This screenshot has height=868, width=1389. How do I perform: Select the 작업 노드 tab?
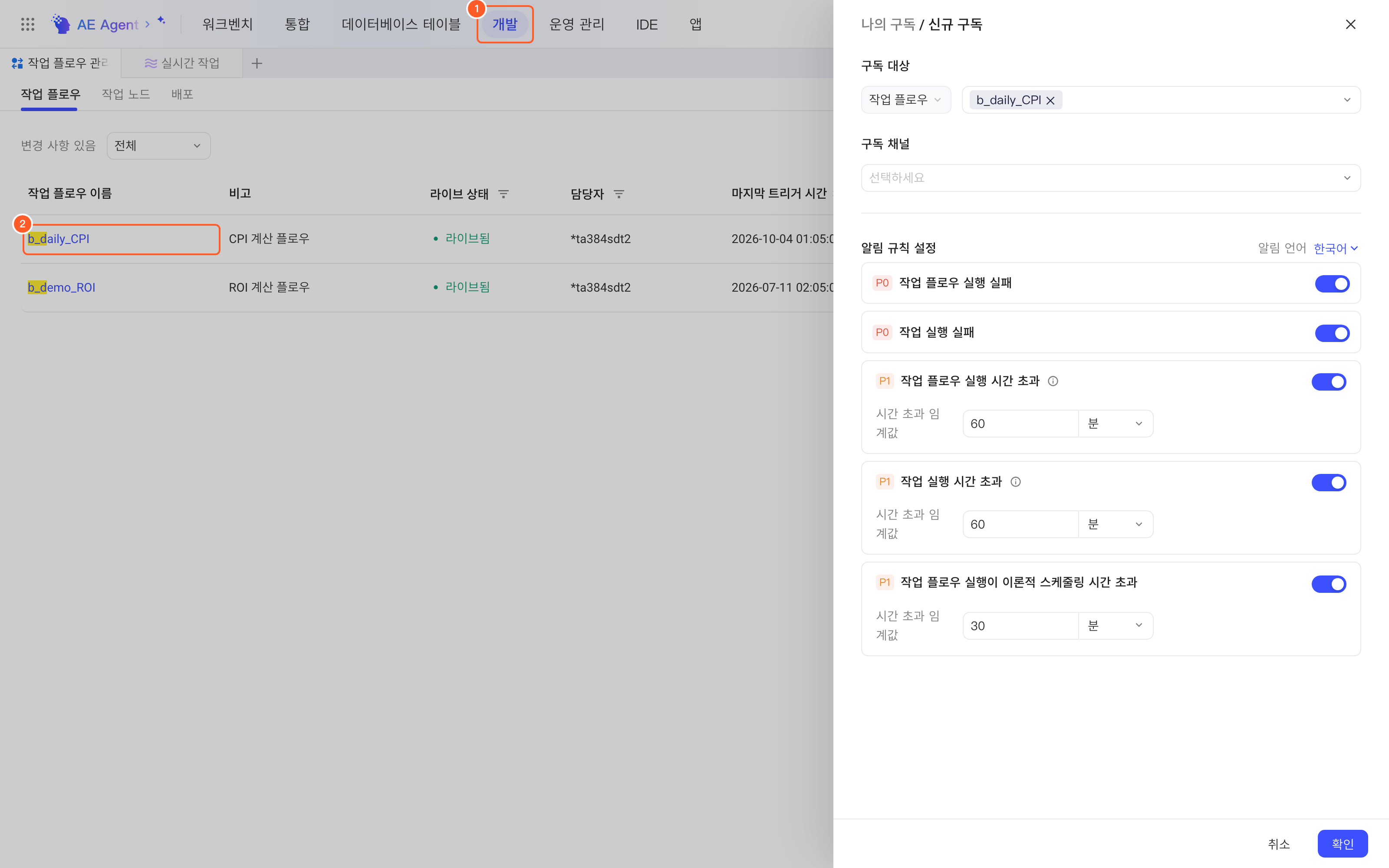pyautogui.click(x=126, y=94)
